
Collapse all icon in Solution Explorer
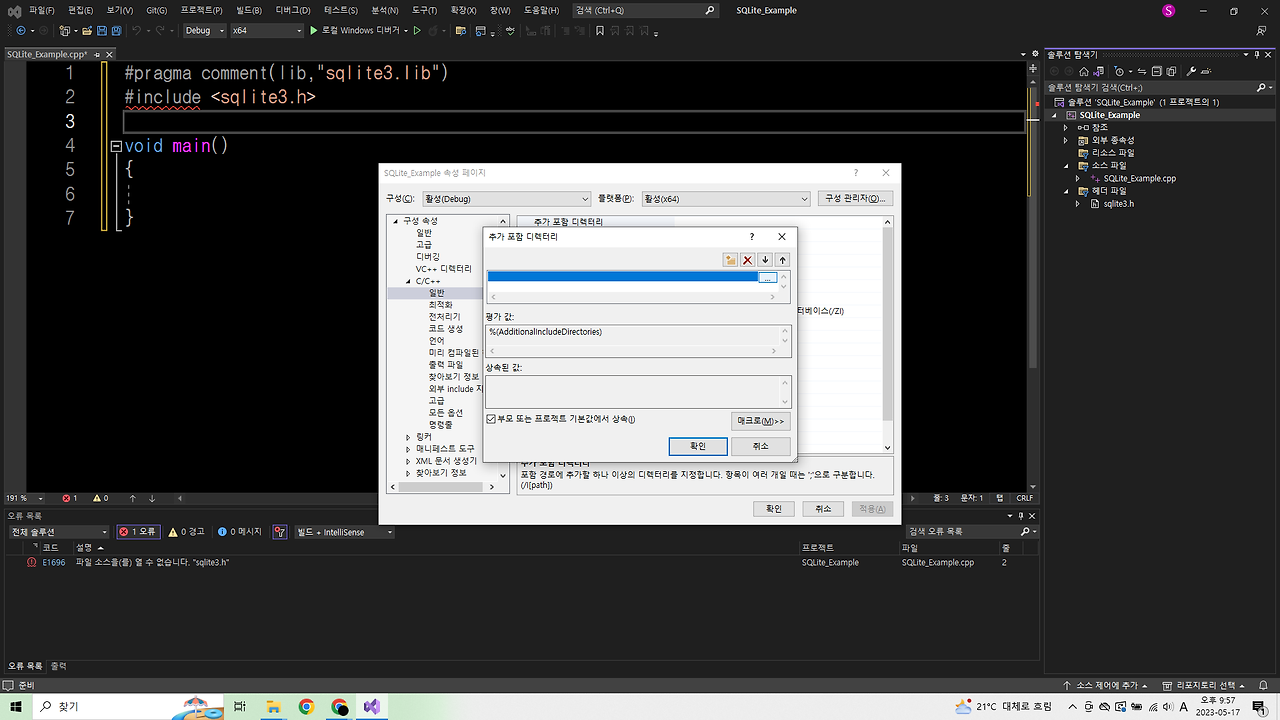click(1157, 72)
